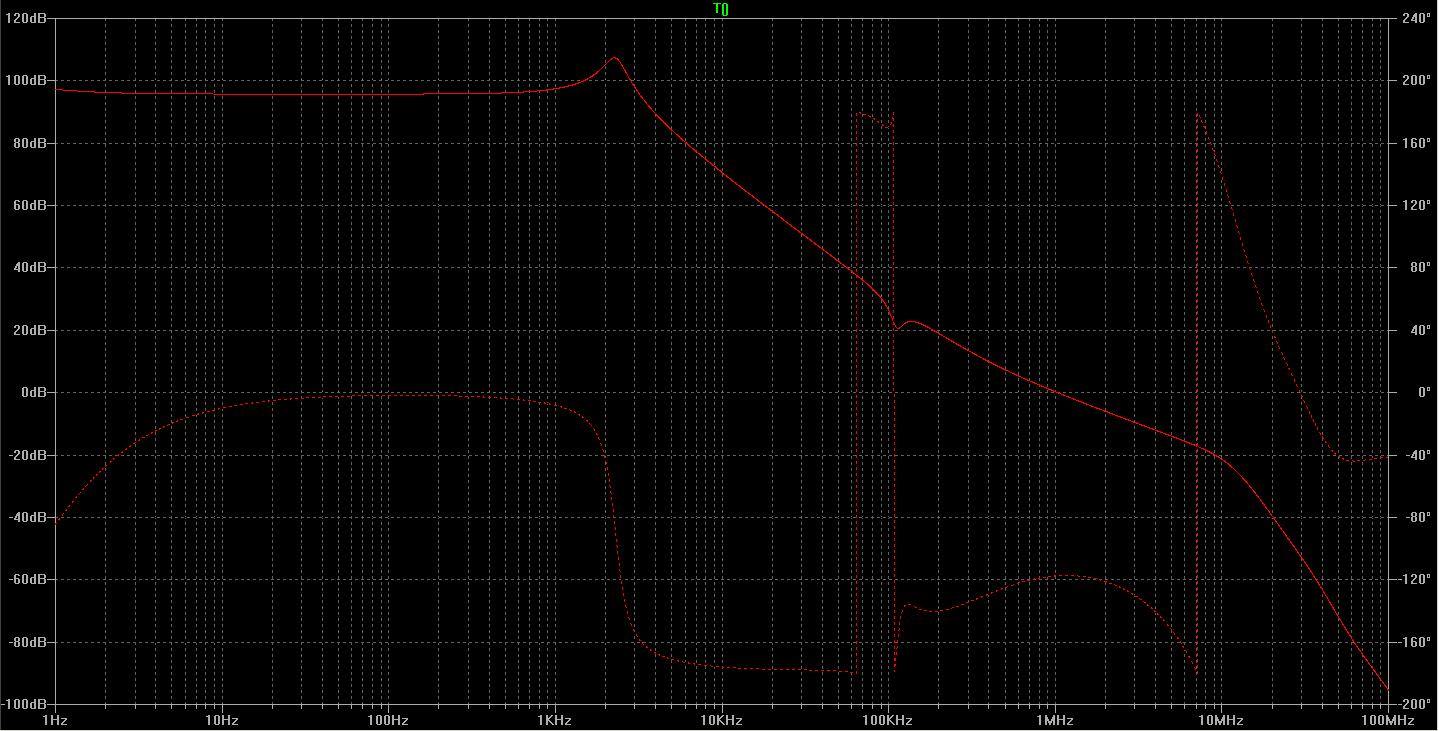The image size is (1439, 731).
Task: Select the 160° phase axis label
Action: [1415, 143]
